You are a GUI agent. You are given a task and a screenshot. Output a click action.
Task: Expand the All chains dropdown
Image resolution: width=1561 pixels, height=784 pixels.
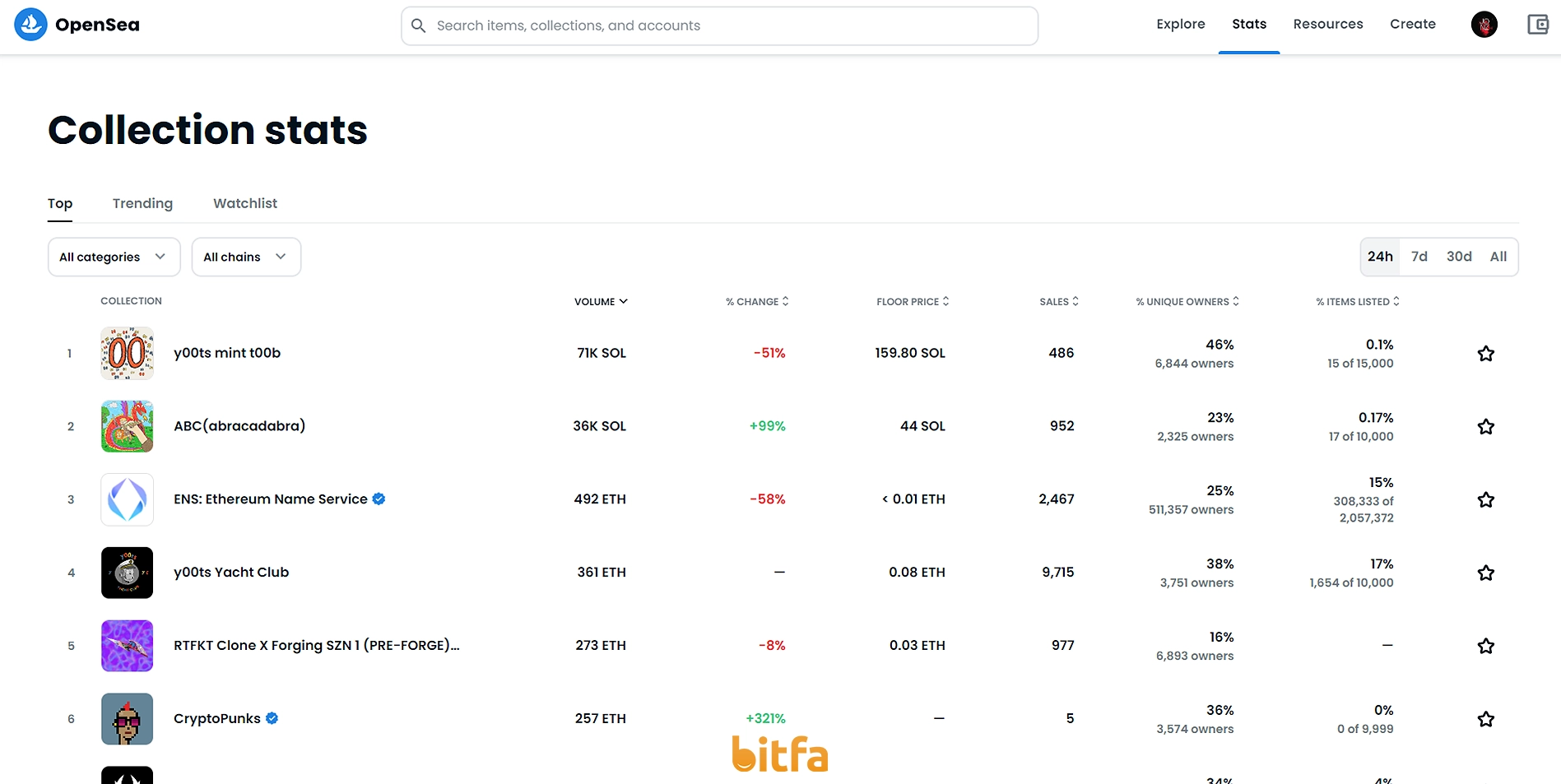pos(246,257)
